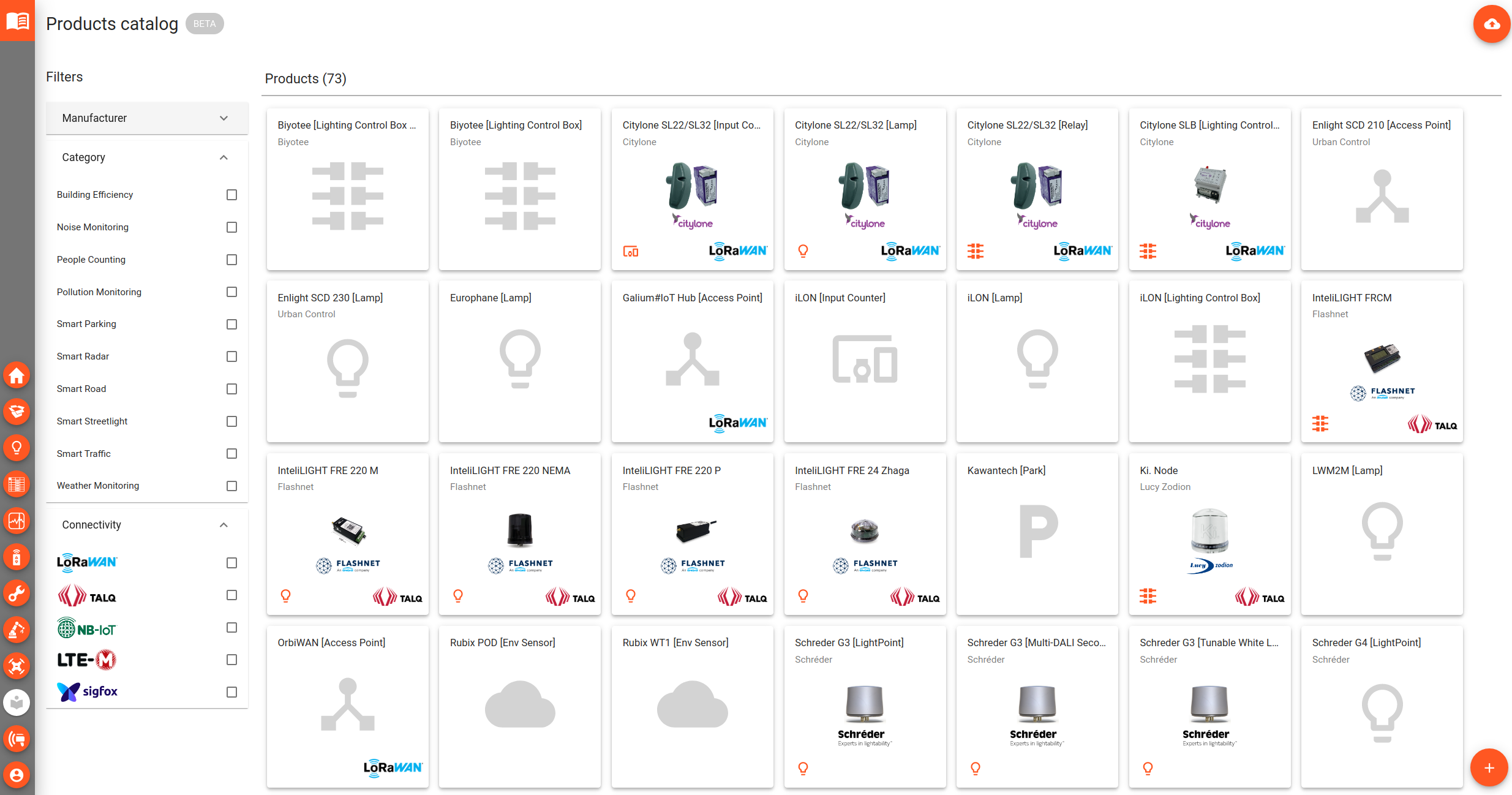Click the Smart Radar filter label
Viewport: 1512px width, 795px height.
(83, 356)
